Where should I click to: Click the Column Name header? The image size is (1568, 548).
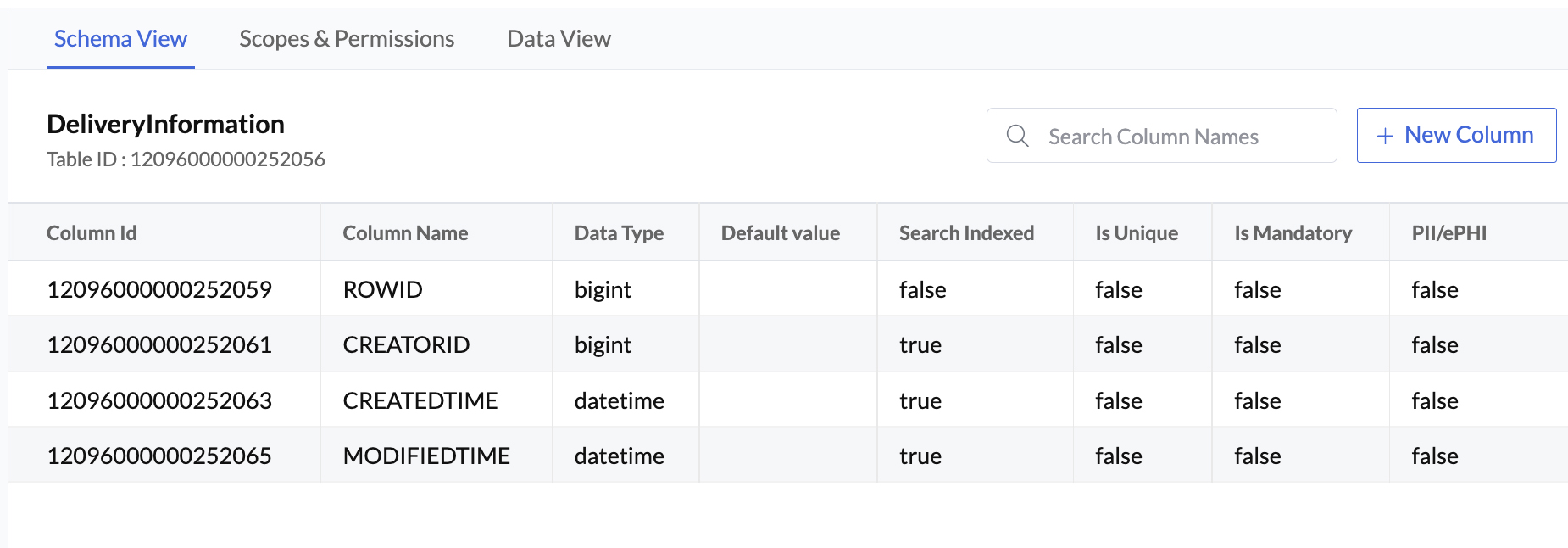405,233
